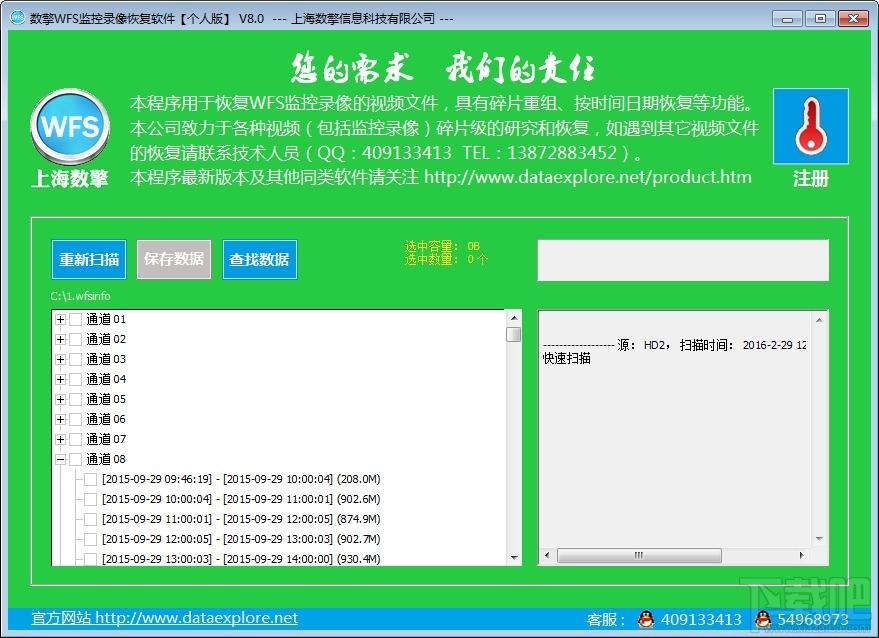The width and height of the screenshot is (879, 638).
Task: Click the C:\1.wfsinfo path text
Action: pos(80,296)
